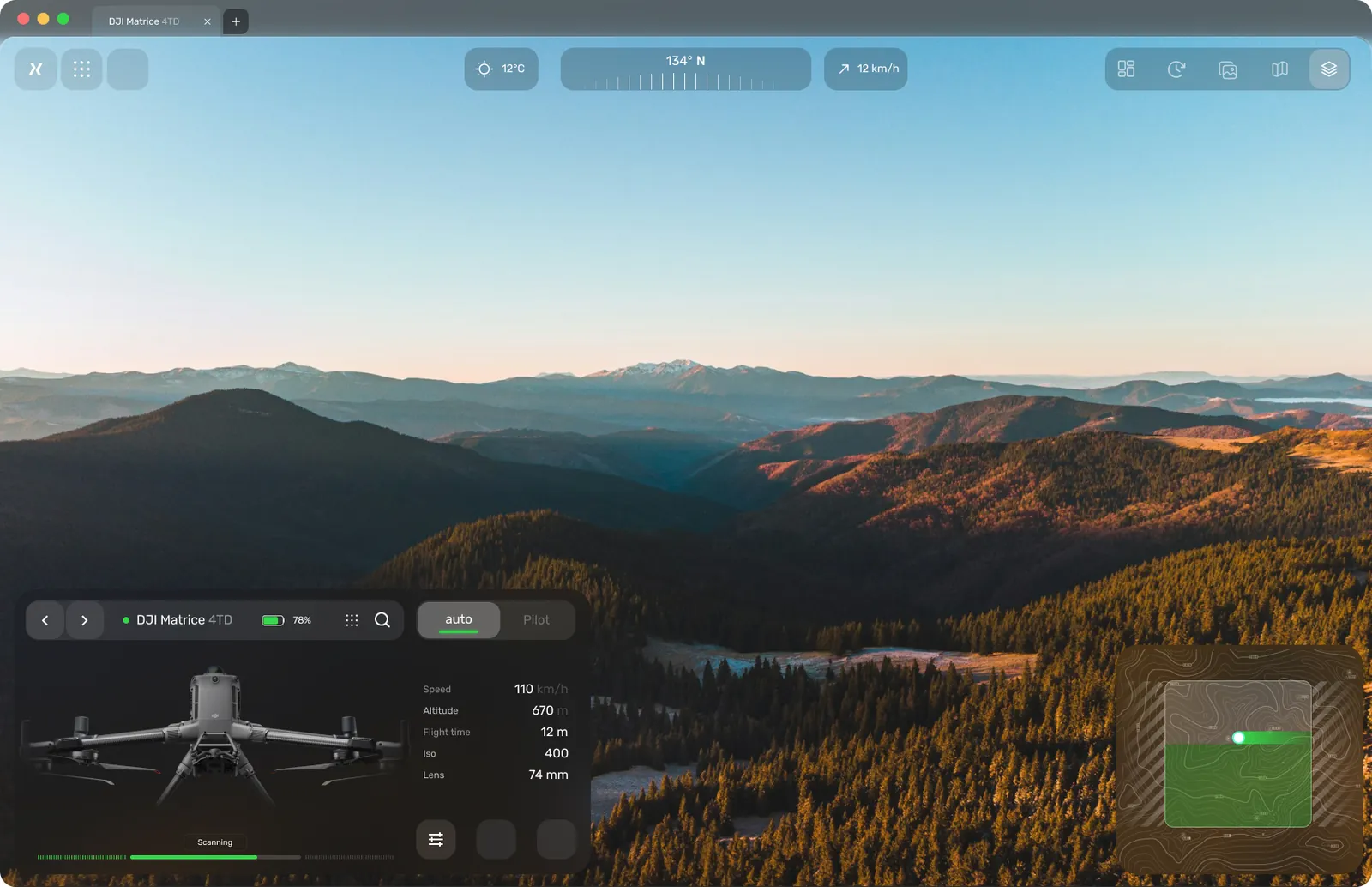Click the X logo icon at top left
The width and height of the screenshot is (1372, 887).
[36, 69]
